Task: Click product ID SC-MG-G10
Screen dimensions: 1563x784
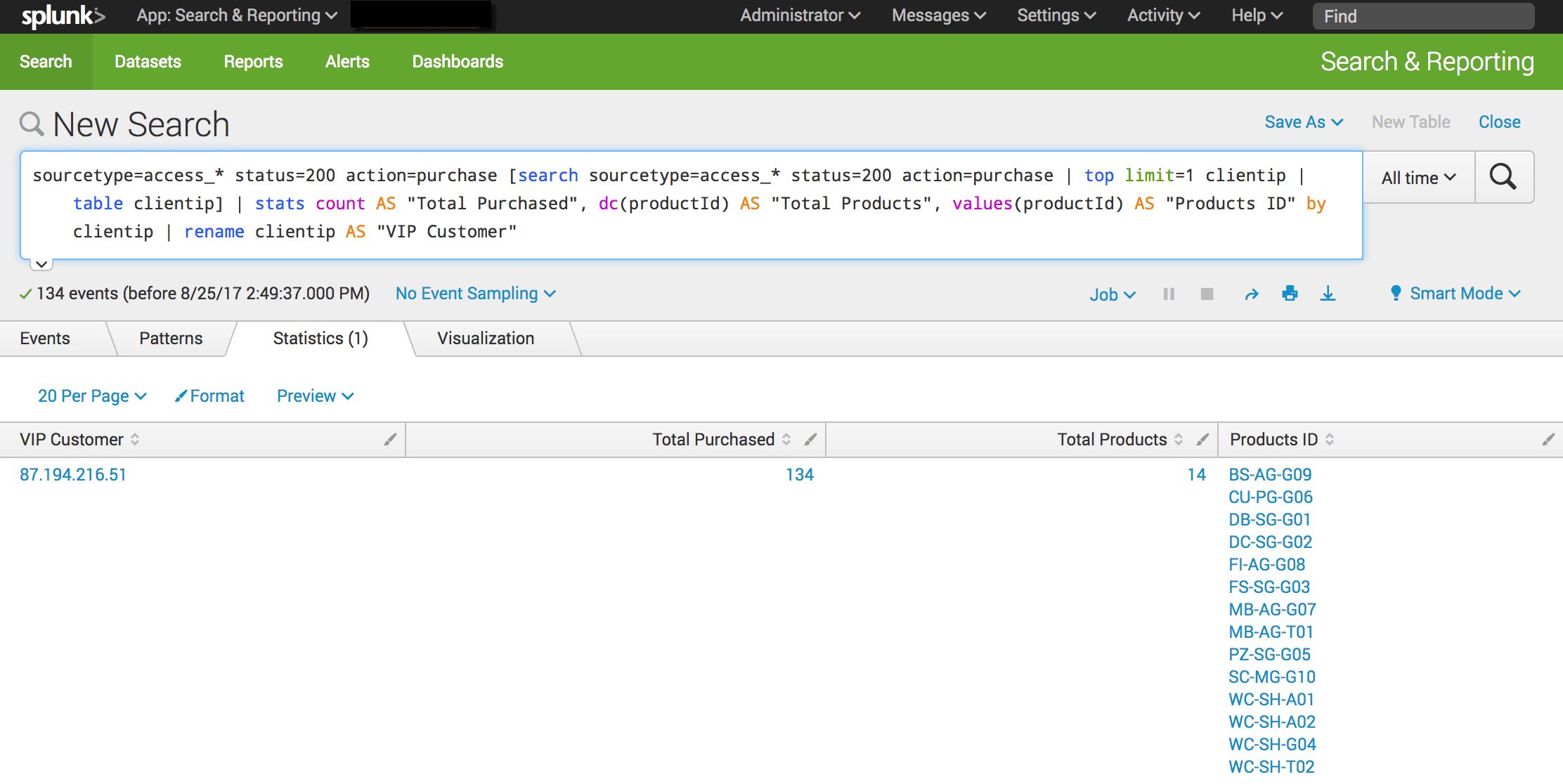Action: [x=1272, y=677]
